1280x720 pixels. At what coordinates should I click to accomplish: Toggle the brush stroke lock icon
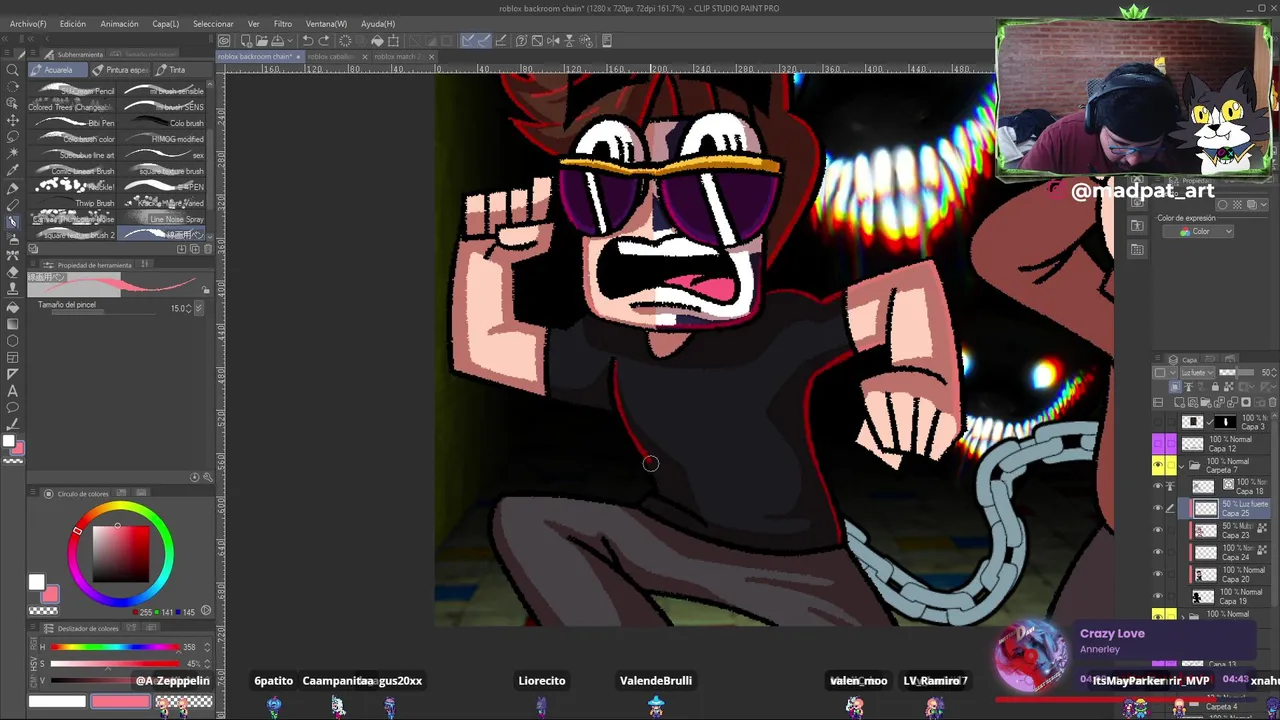[x=206, y=290]
